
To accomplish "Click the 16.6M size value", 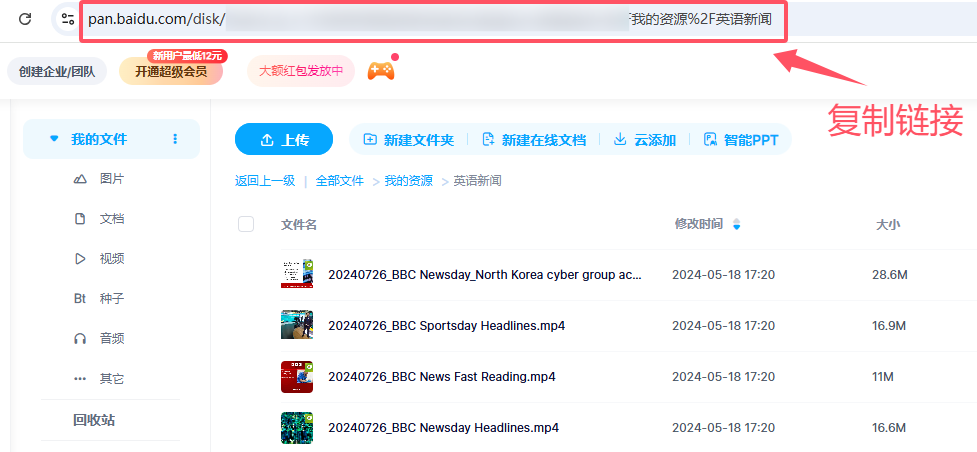I will (x=889, y=428).
